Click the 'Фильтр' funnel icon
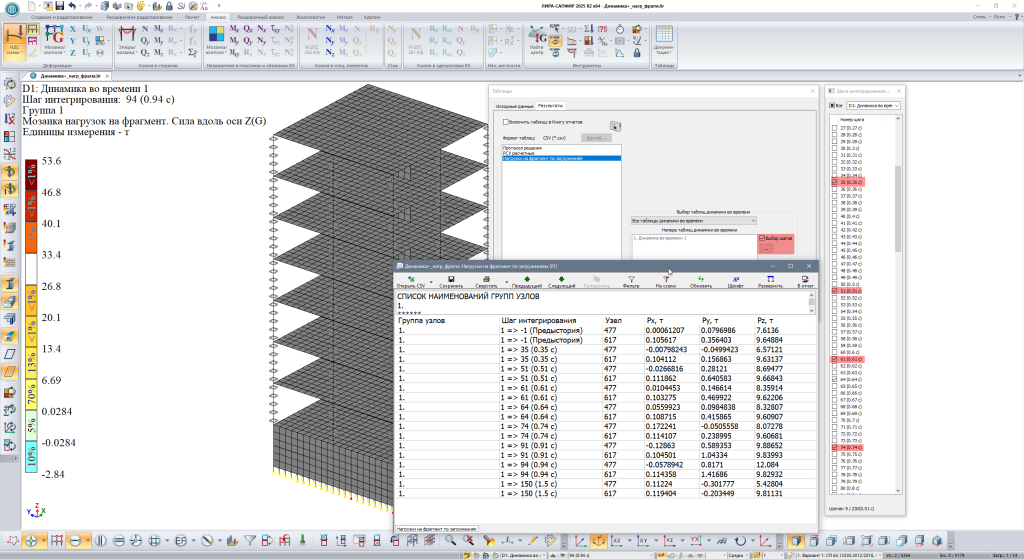 pyautogui.click(x=630, y=279)
